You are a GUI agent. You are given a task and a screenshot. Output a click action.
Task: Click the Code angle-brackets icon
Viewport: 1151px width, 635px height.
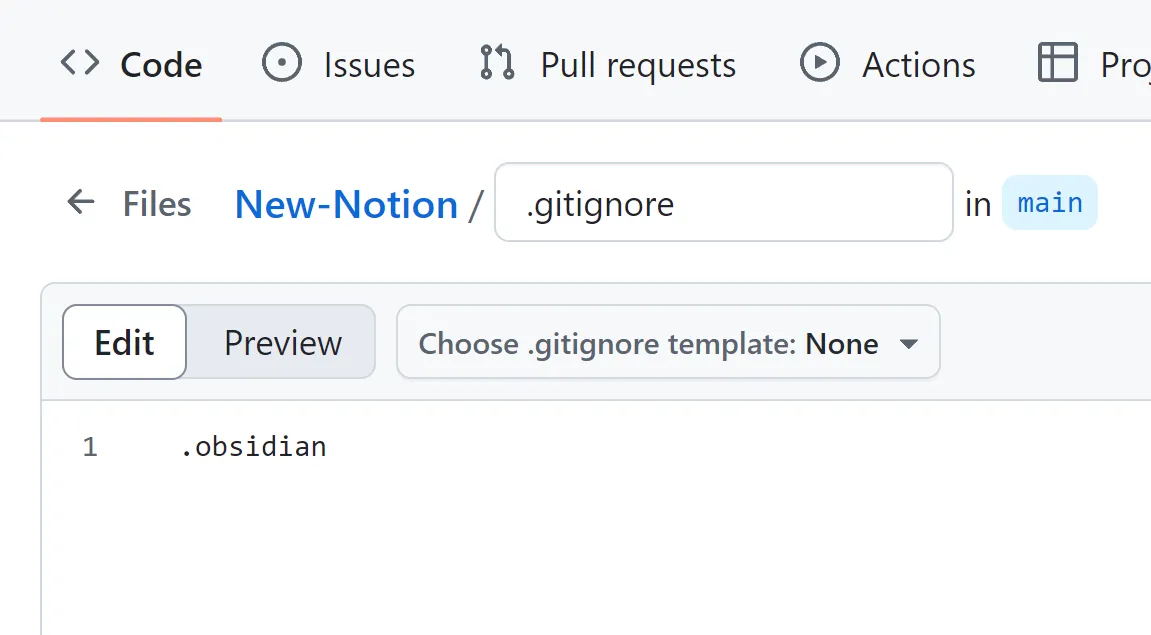(x=79, y=63)
